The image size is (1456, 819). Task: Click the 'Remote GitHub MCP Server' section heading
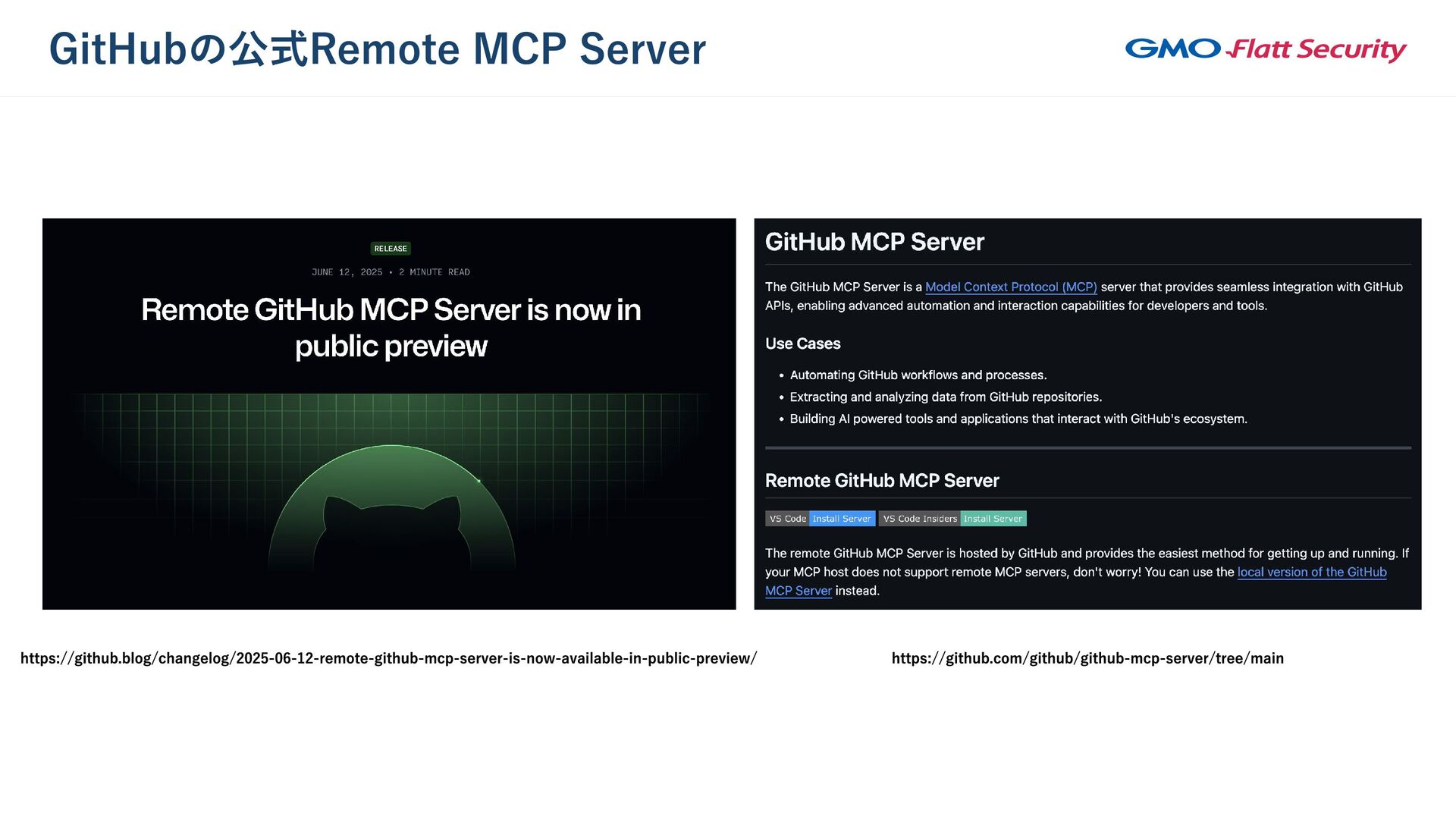pyautogui.click(x=882, y=481)
